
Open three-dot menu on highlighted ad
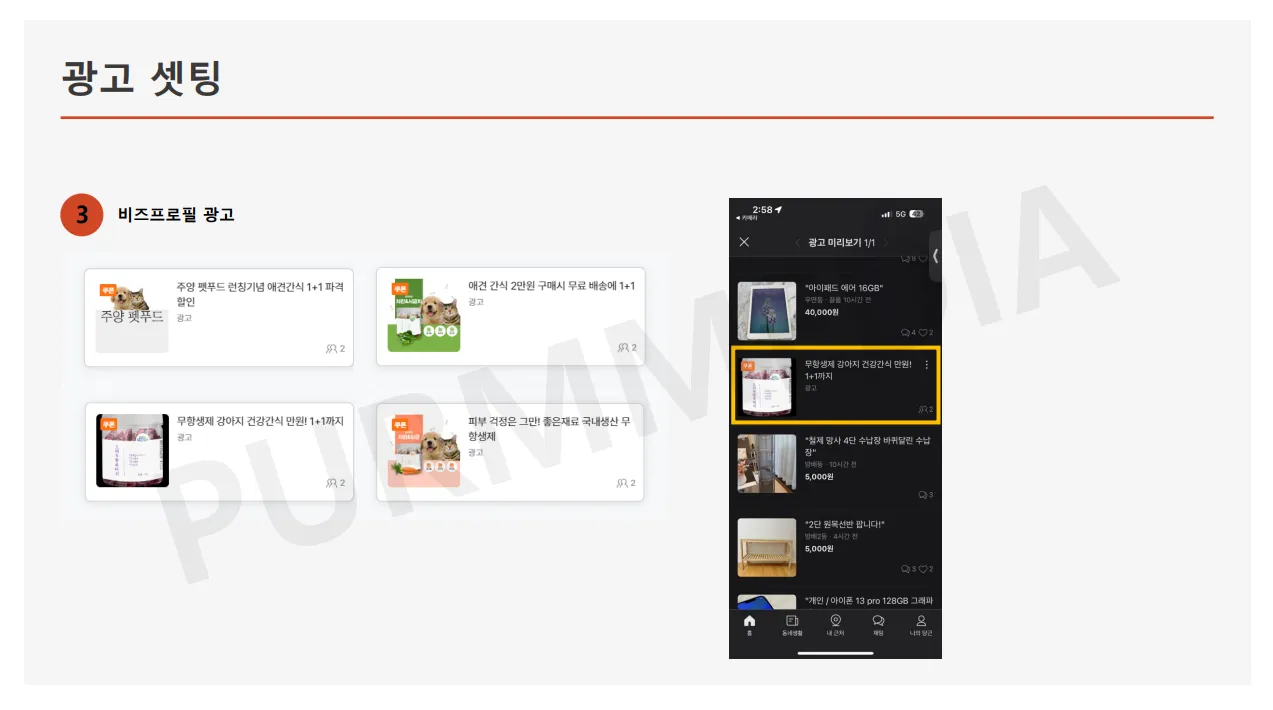[x=926, y=365]
